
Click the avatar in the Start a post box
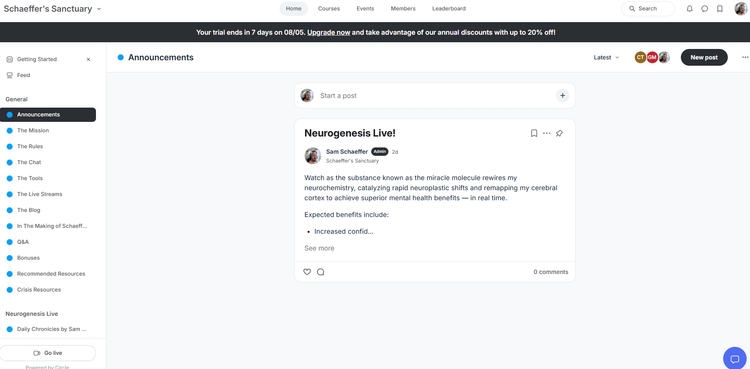click(307, 96)
